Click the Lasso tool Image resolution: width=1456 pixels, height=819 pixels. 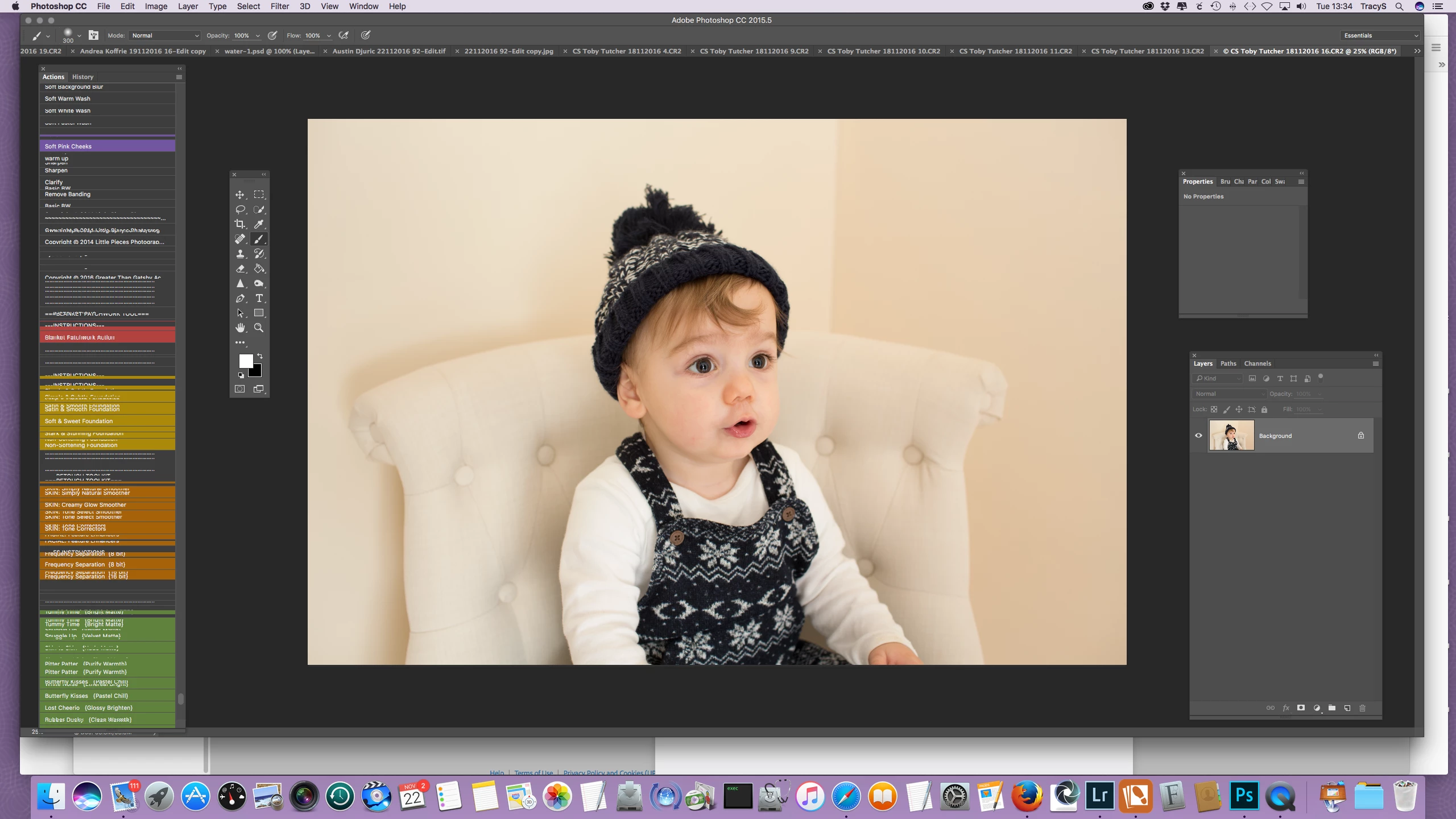click(239, 209)
